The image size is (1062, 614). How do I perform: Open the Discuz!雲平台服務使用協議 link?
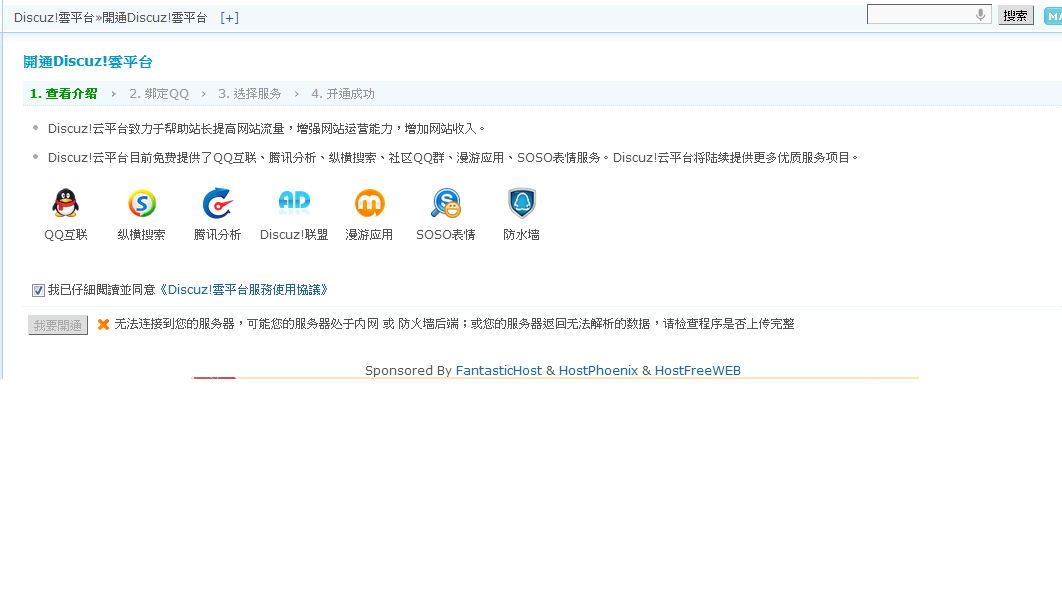pos(244,290)
